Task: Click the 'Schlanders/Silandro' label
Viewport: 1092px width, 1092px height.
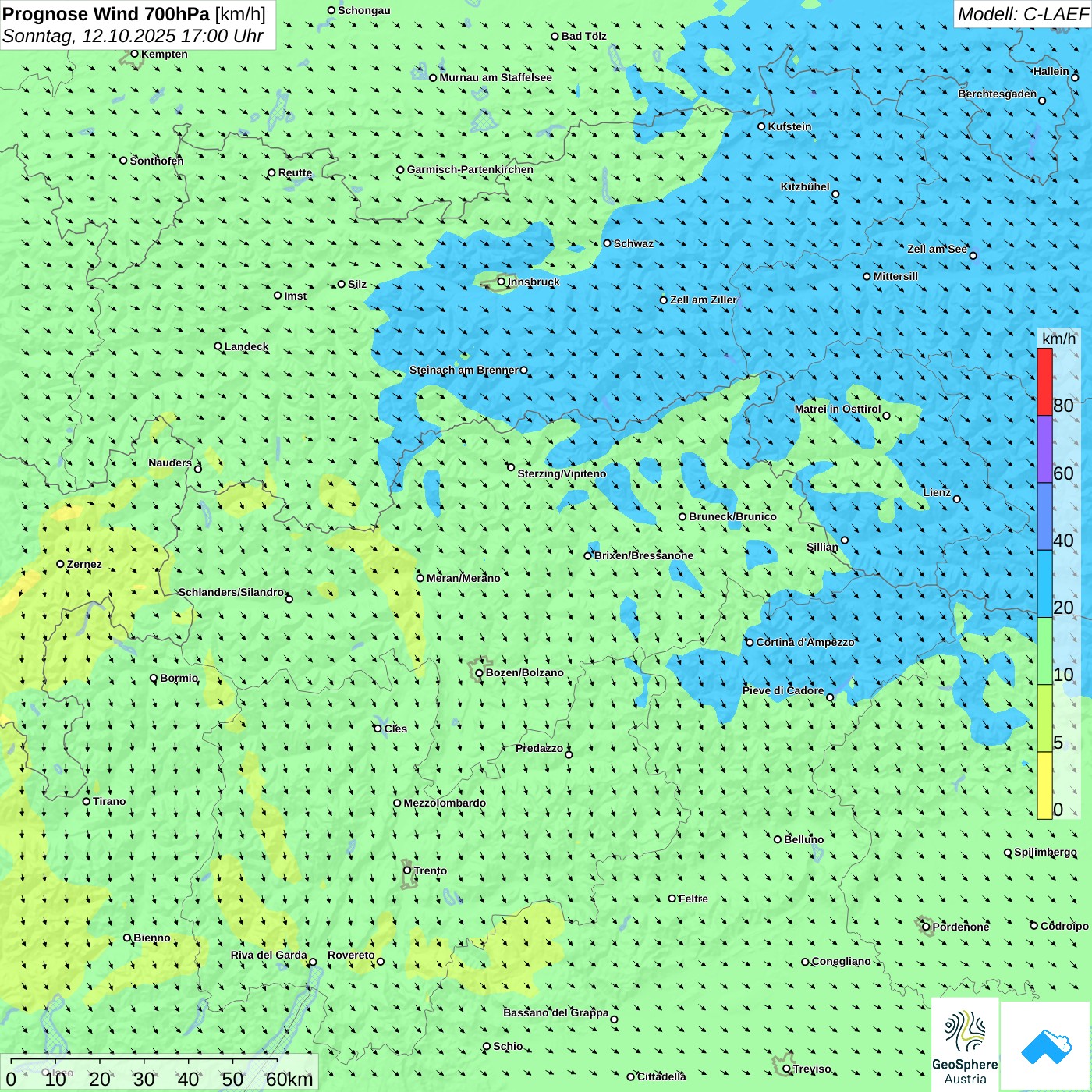Action: [x=232, y=592]
